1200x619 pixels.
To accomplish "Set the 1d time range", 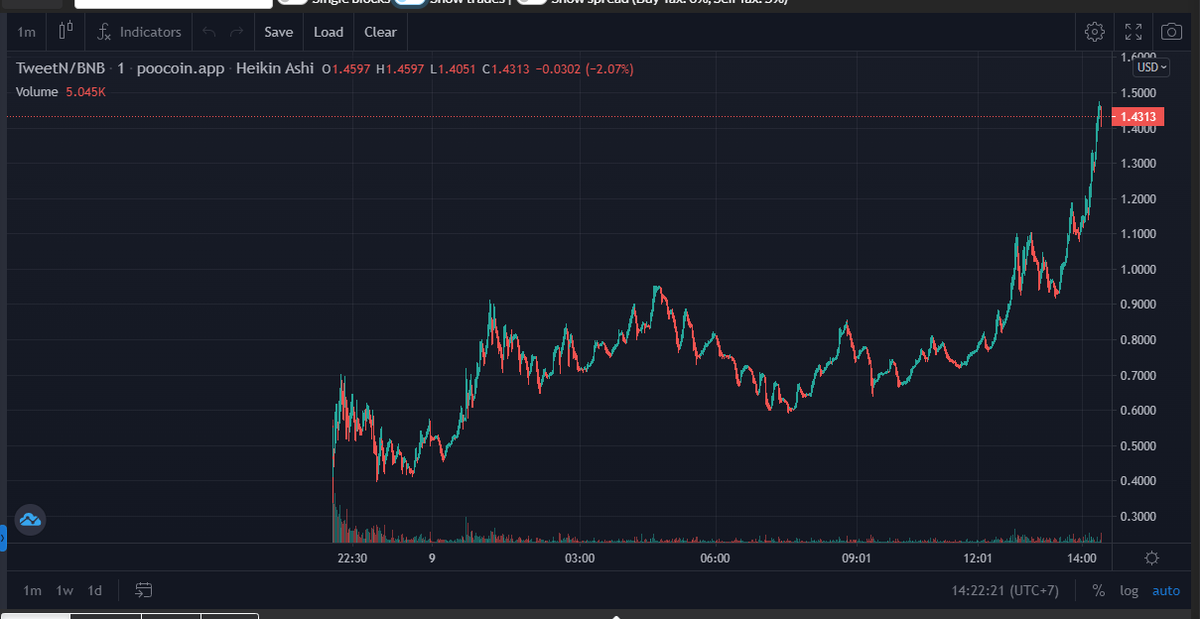I will (95, 590).
